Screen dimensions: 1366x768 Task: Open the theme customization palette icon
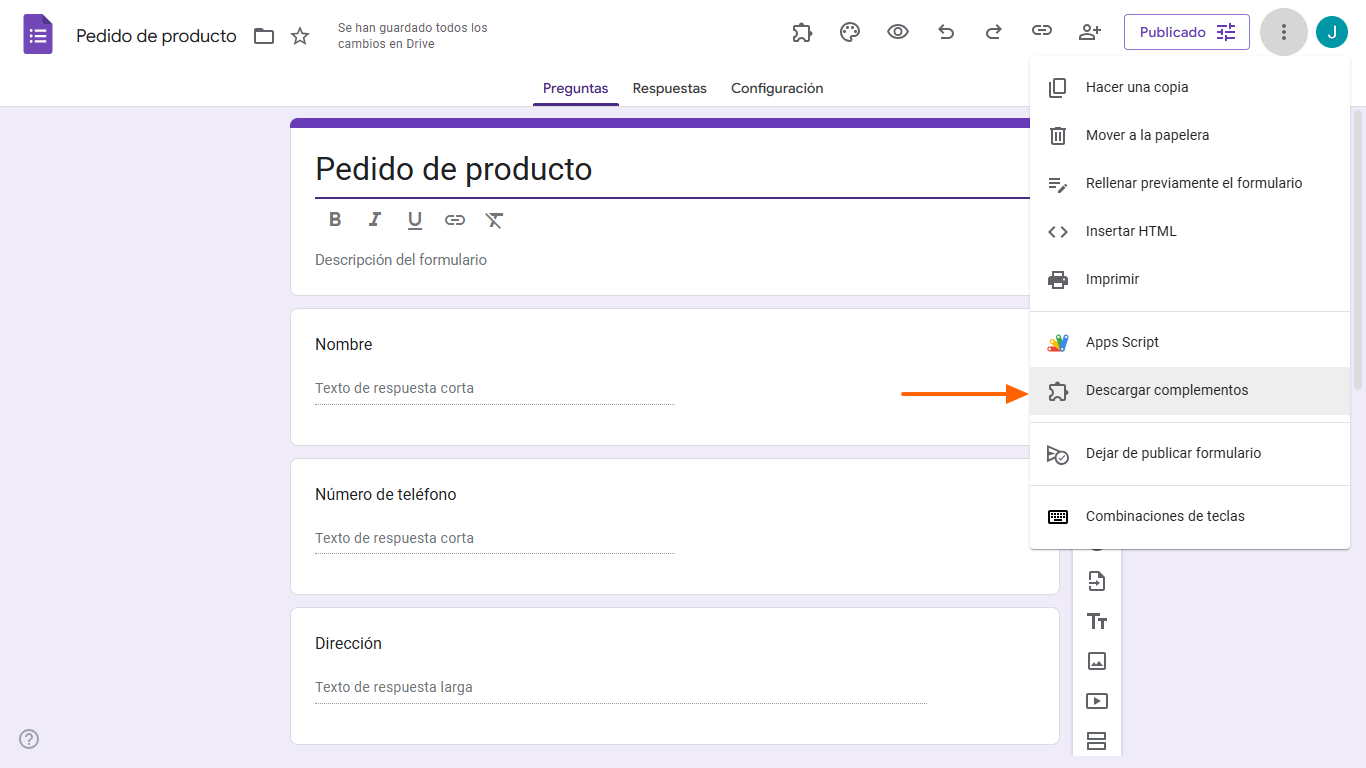tap(849, 32)
